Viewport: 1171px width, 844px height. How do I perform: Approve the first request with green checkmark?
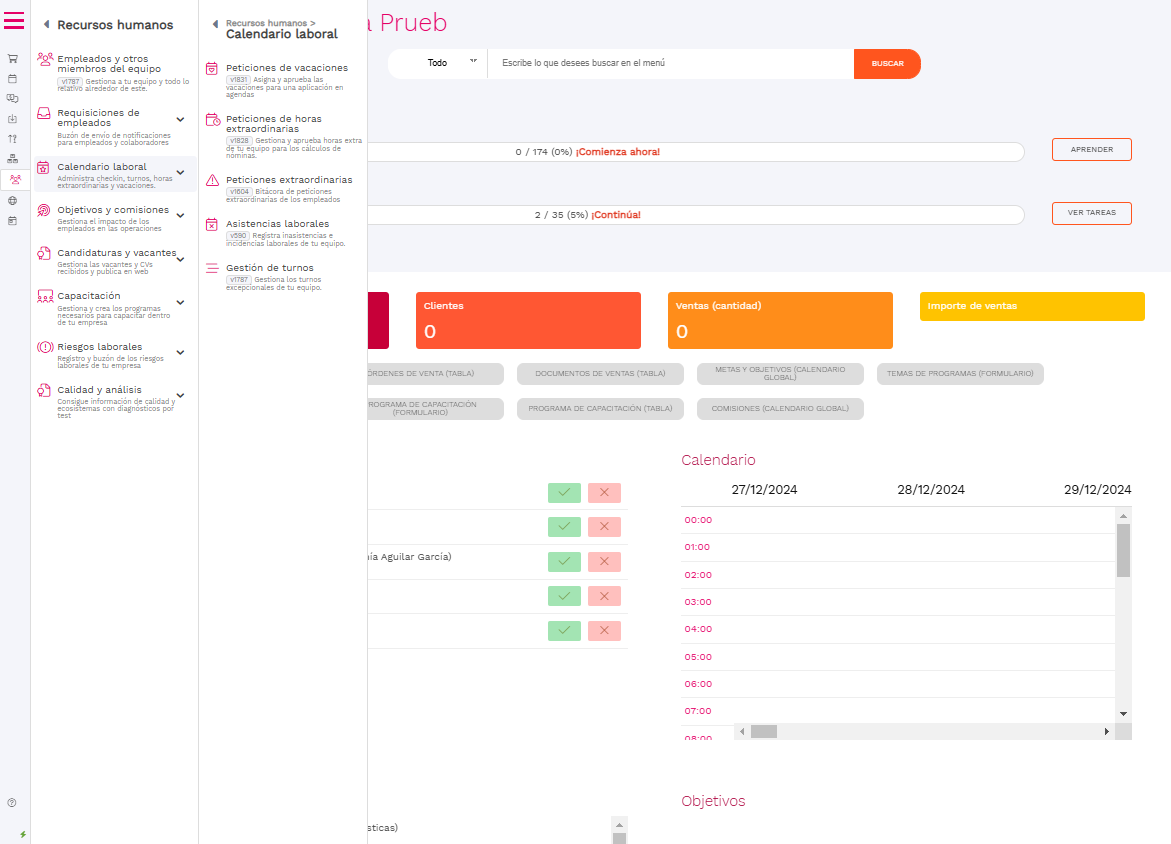pos(564,492)
